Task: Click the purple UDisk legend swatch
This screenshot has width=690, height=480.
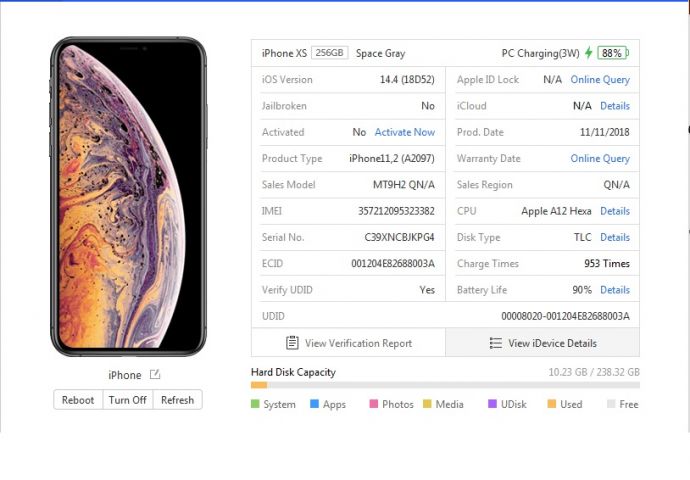Action: point(492,403)
